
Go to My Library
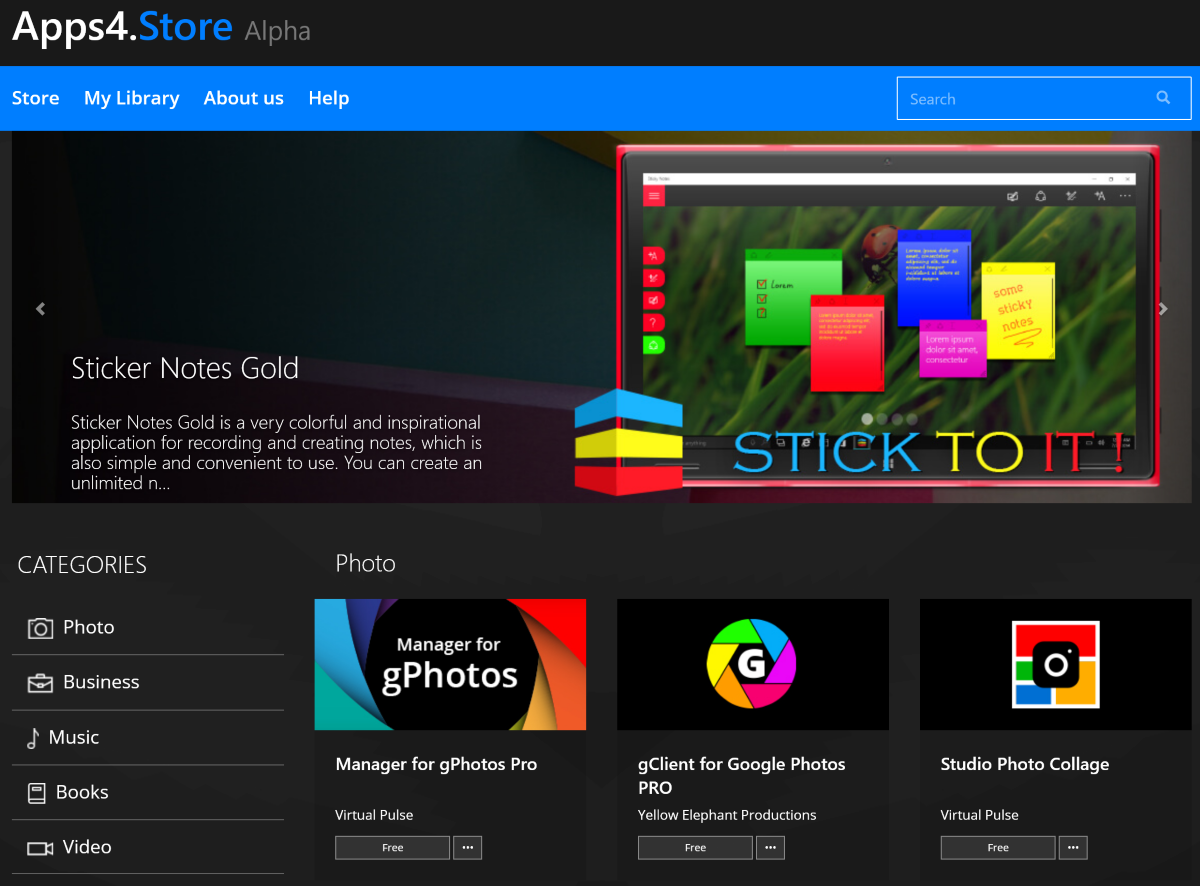click(131, 98)
